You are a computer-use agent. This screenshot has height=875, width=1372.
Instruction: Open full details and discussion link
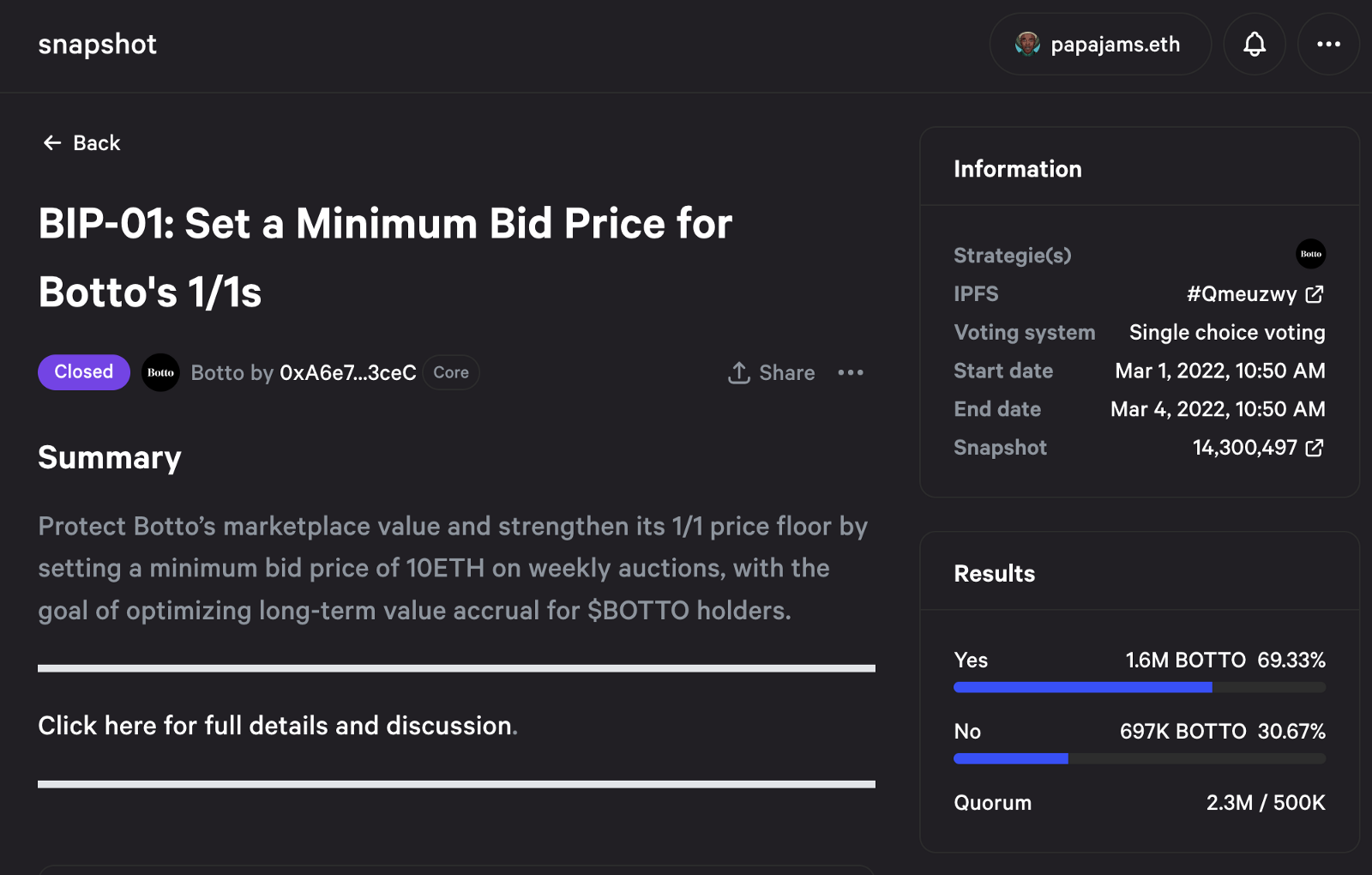(x=275, y=726)
